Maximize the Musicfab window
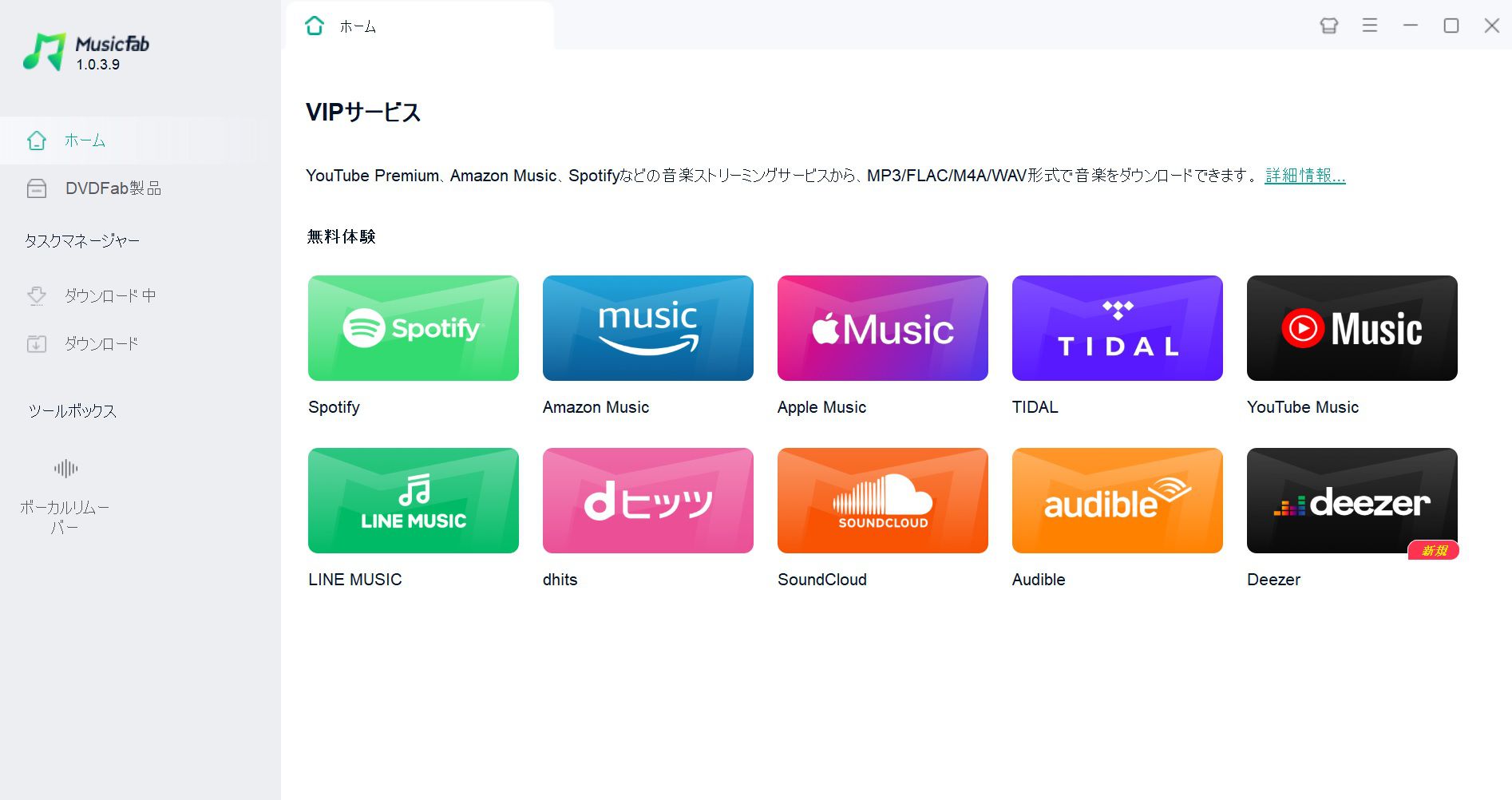Image resolution: width=1512 pixels, height=800 pixels. [1451, 26]
